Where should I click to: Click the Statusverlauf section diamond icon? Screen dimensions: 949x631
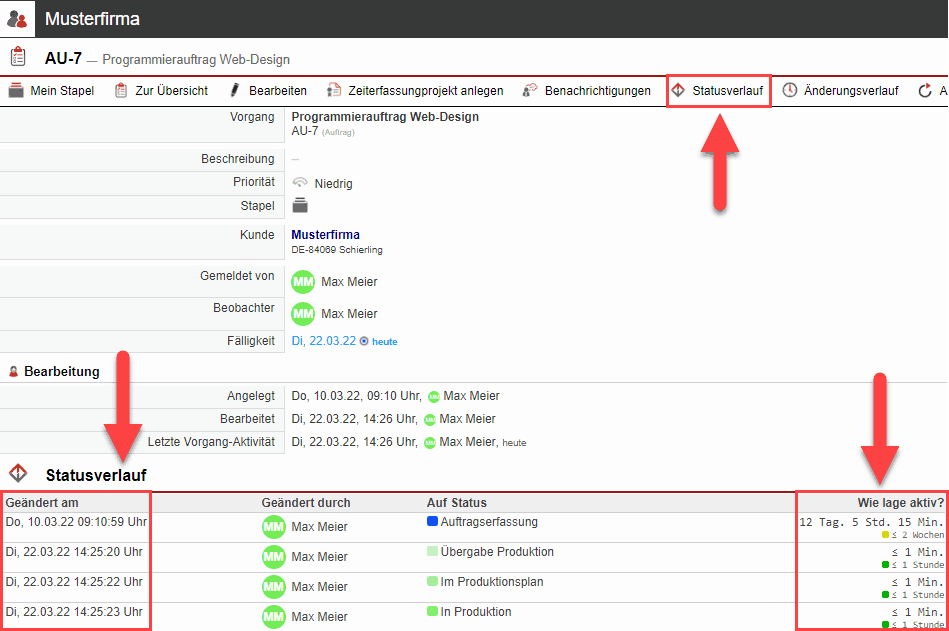[18, 473]
